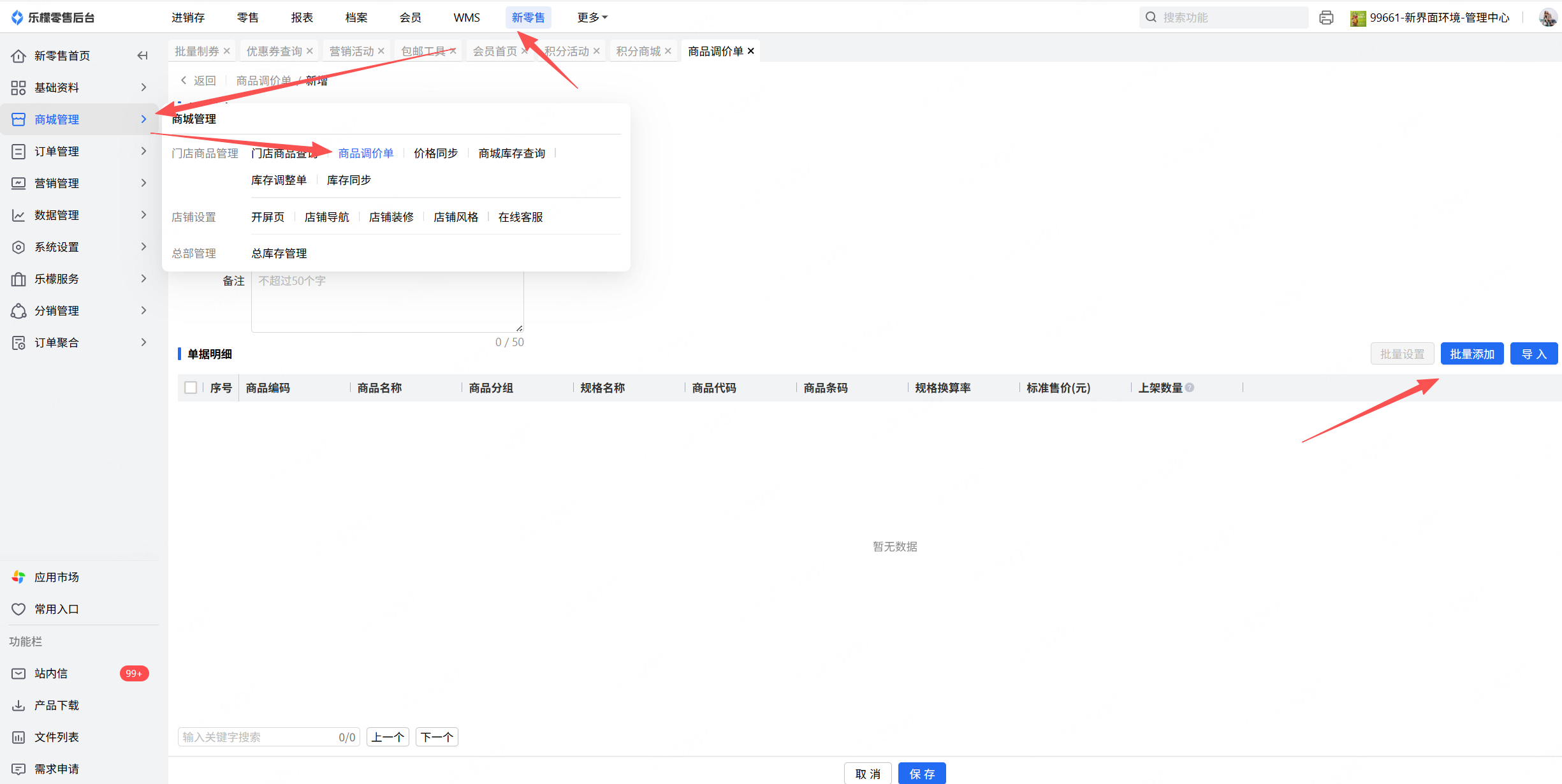Viewport: 1562px width, 784px height.
Task: Click the 产品下载 download icon
Action: pyautogui.click(x=18, y=706)
